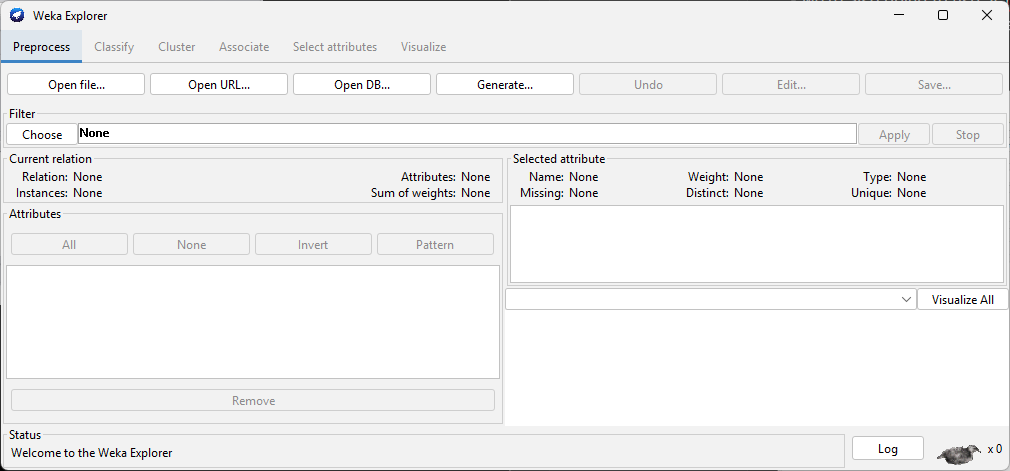Switch to the Visualize tab

pos(423,47)
